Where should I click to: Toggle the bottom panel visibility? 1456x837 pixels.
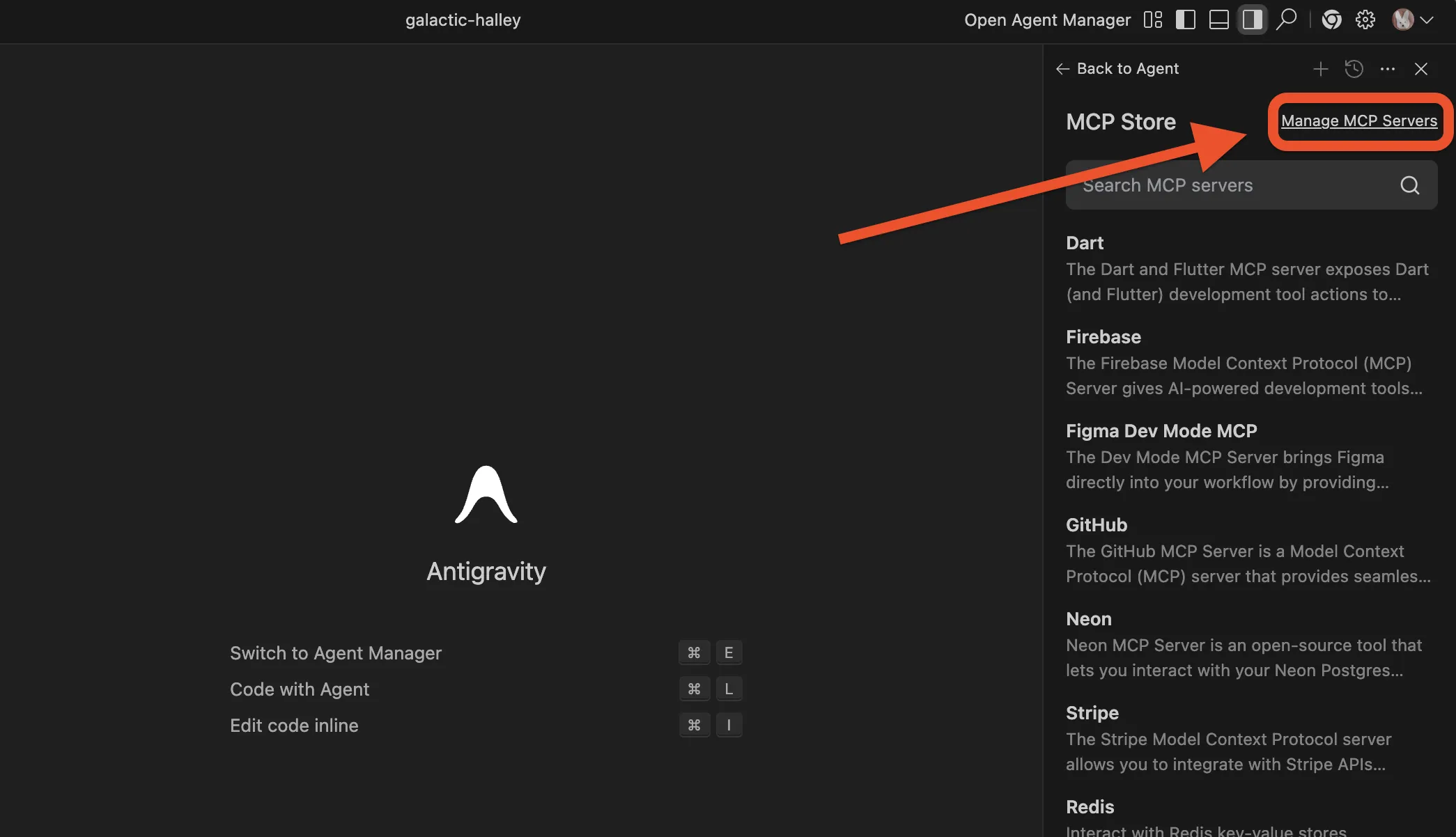pos(1218,19)
